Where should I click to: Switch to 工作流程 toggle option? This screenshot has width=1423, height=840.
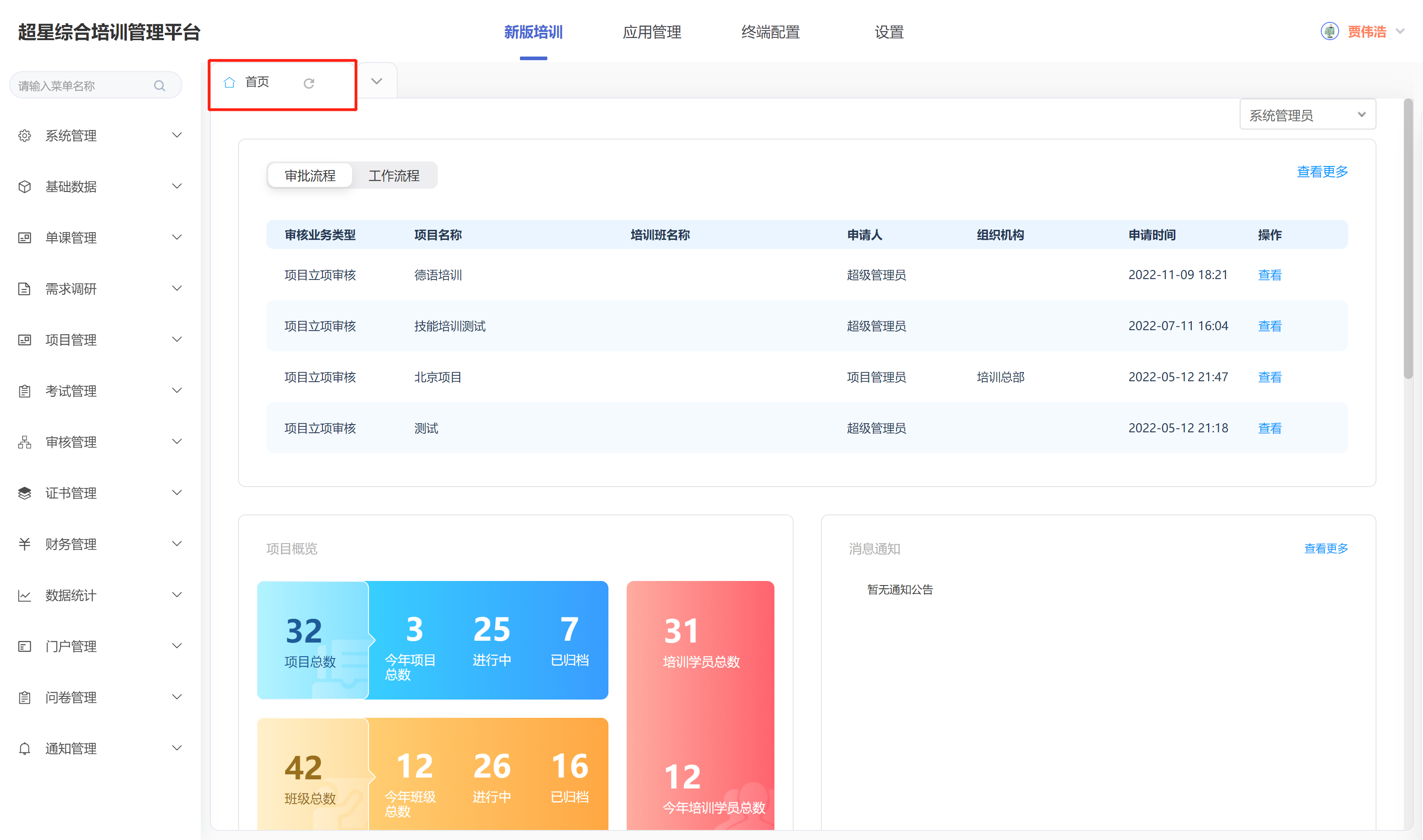point(394,176)
